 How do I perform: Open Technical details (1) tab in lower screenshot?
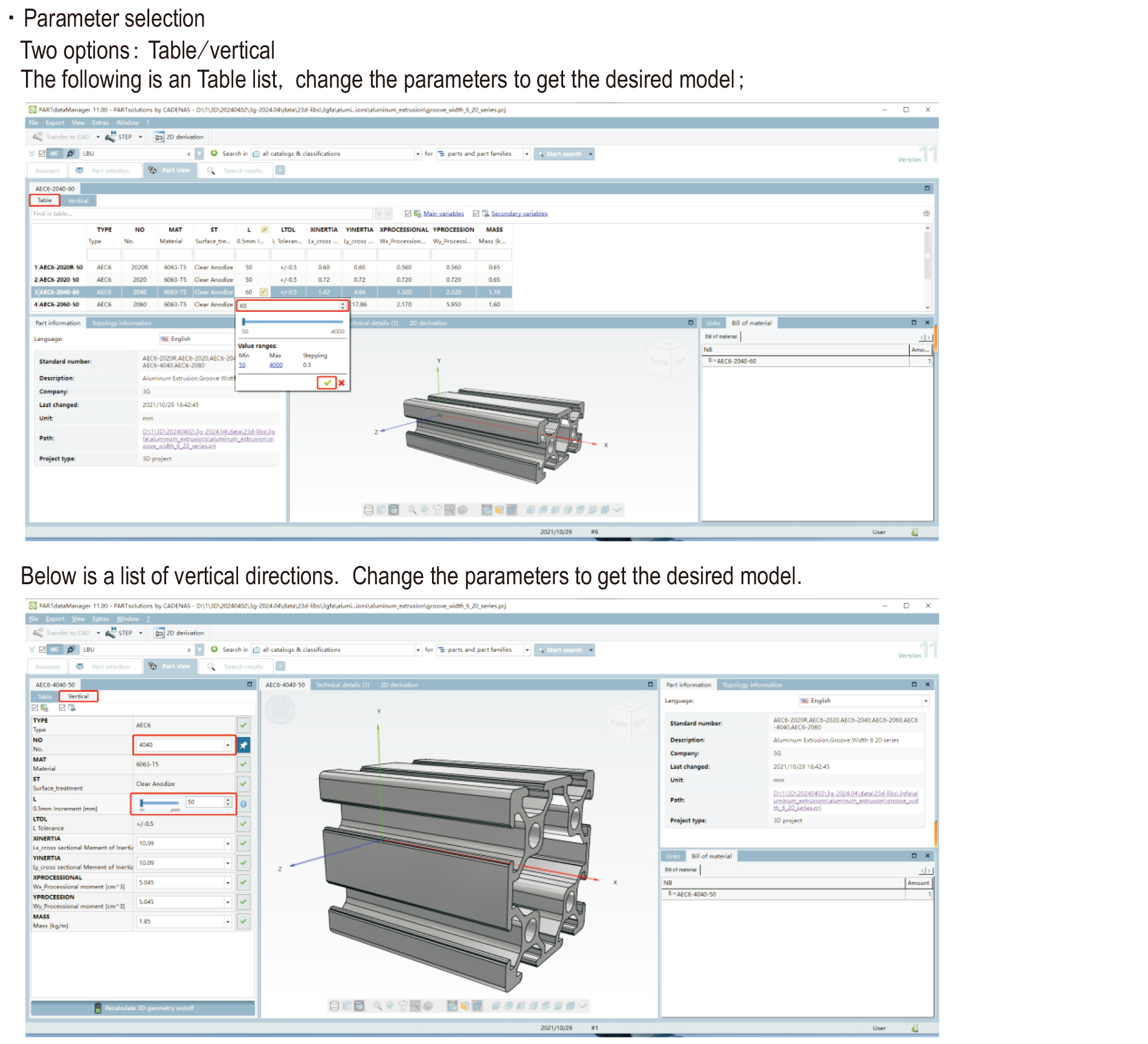pos(343,685)
